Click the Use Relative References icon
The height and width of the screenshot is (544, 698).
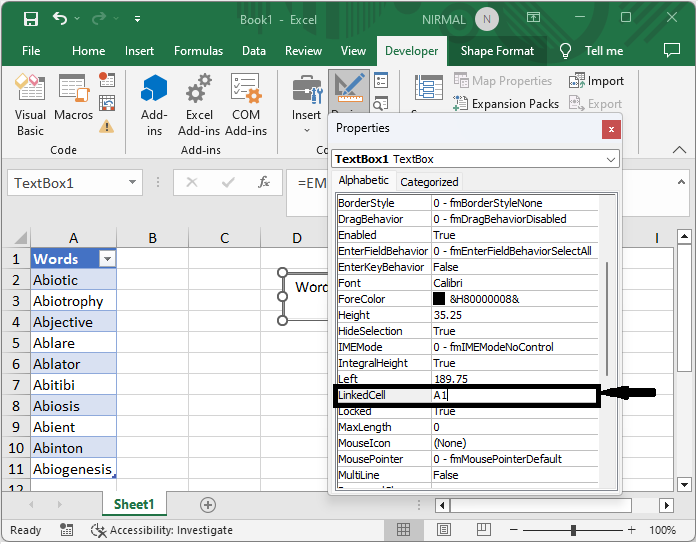pos(107,103)
